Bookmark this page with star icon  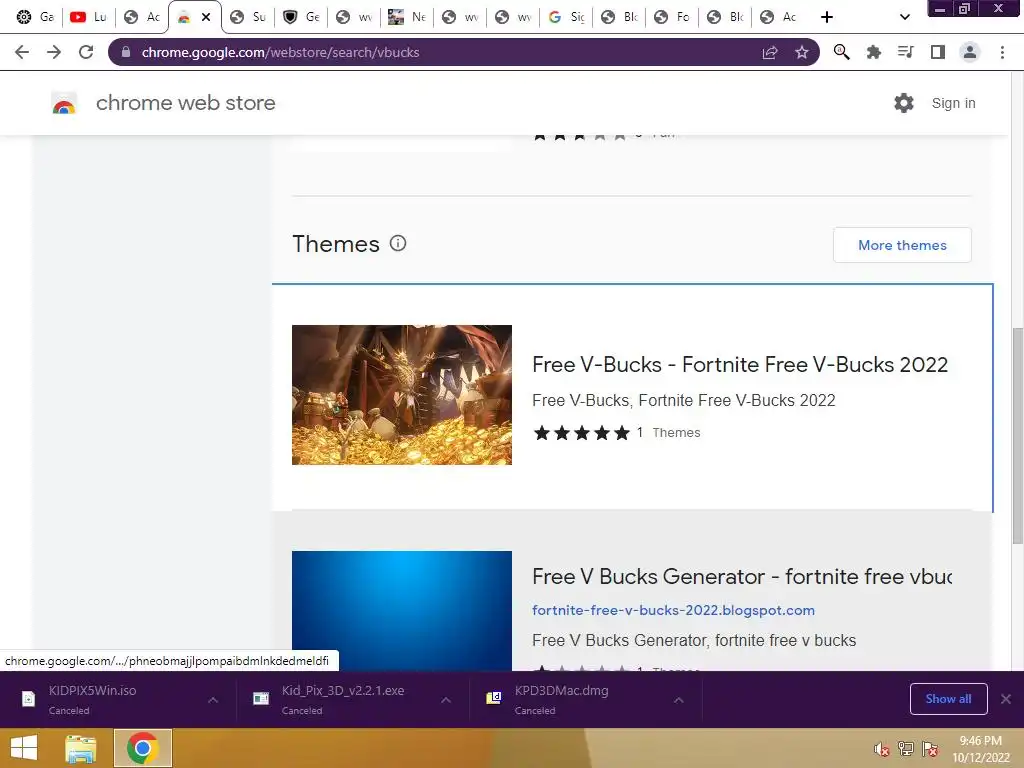[802, 52]
